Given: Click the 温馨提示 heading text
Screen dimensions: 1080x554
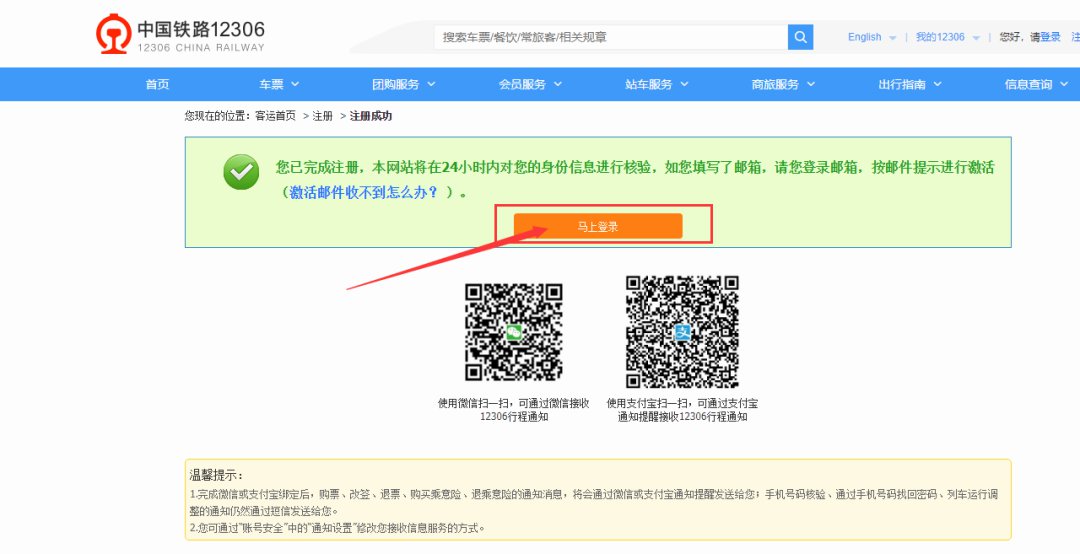Looking at the screenshot, I should click(x=216, y=475).
